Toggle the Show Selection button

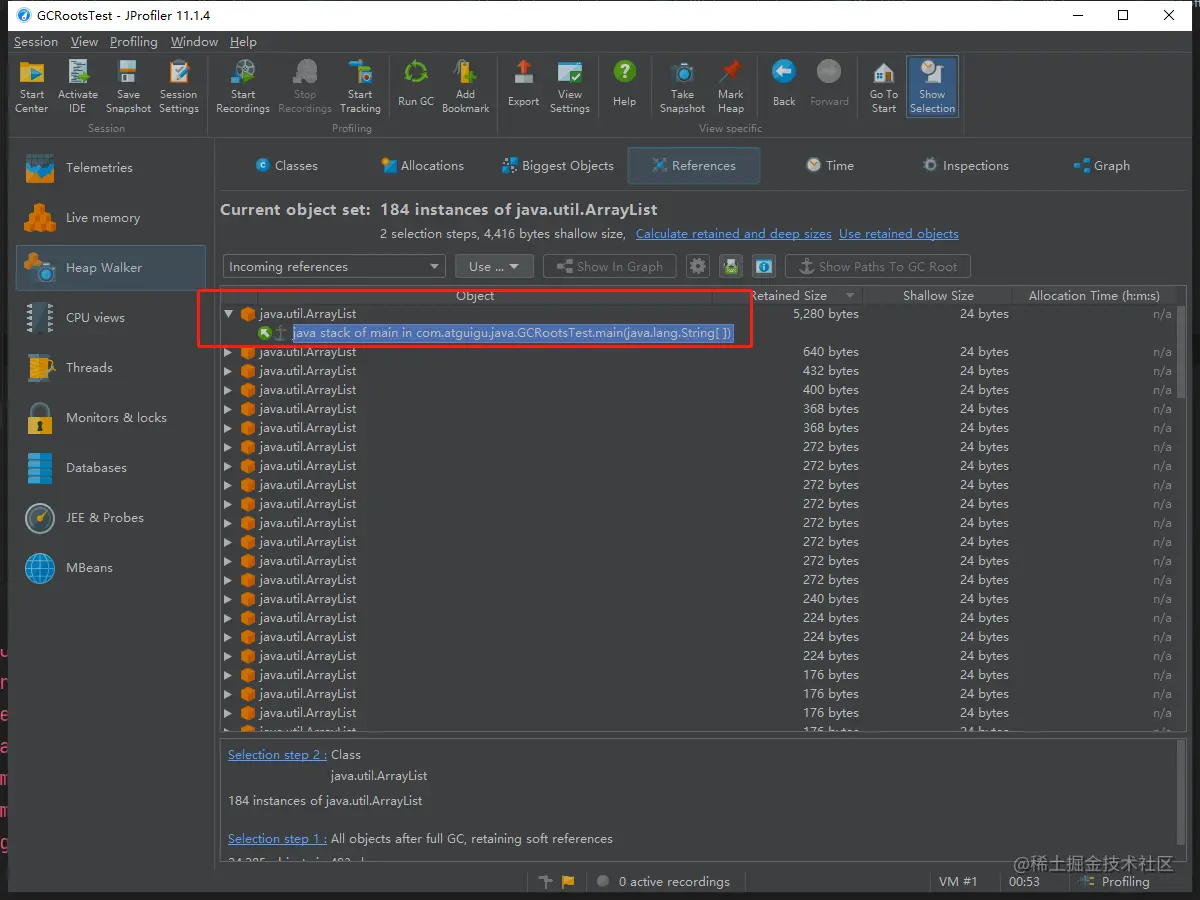coord(933,86)
